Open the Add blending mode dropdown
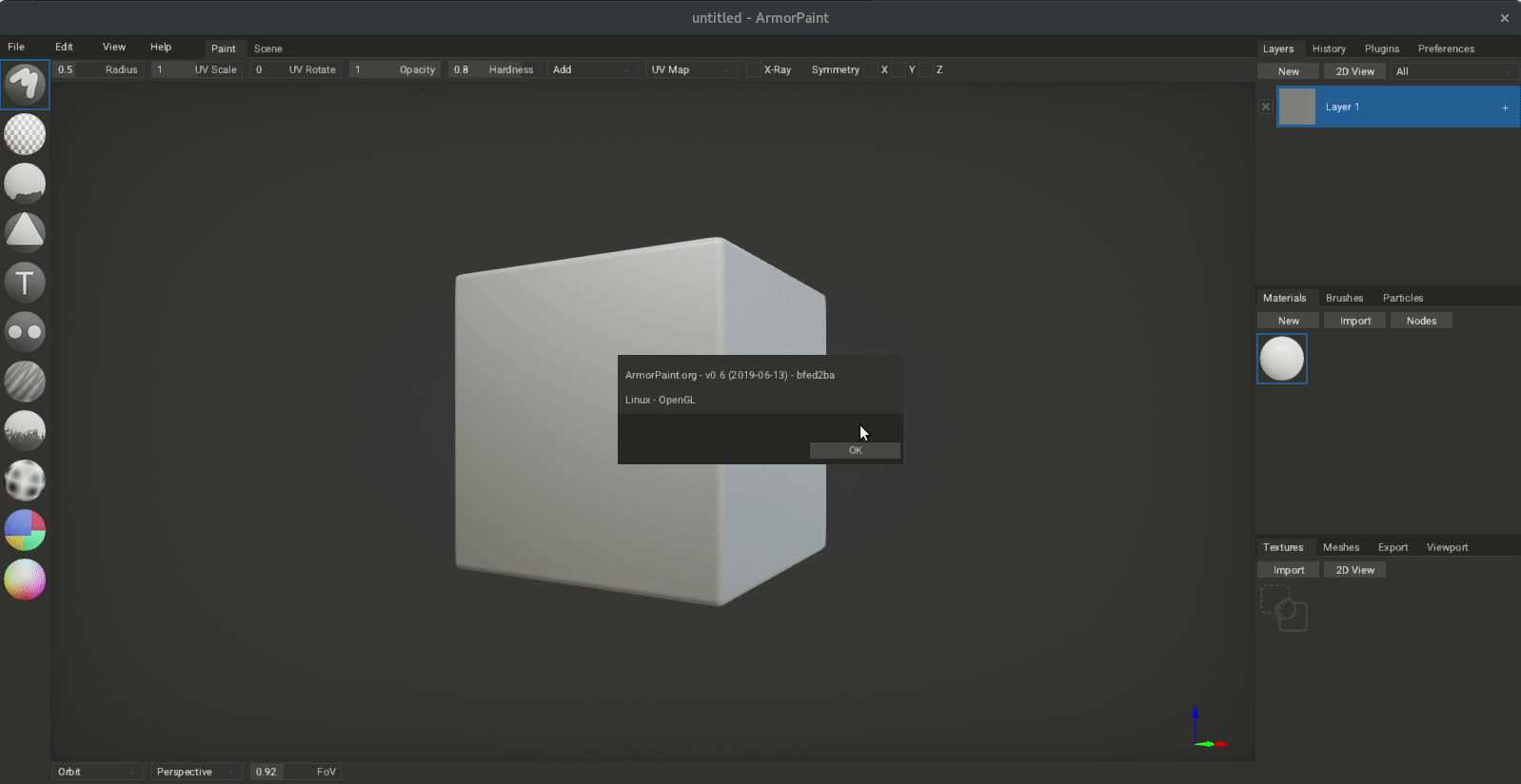 [x=592, y=69]
